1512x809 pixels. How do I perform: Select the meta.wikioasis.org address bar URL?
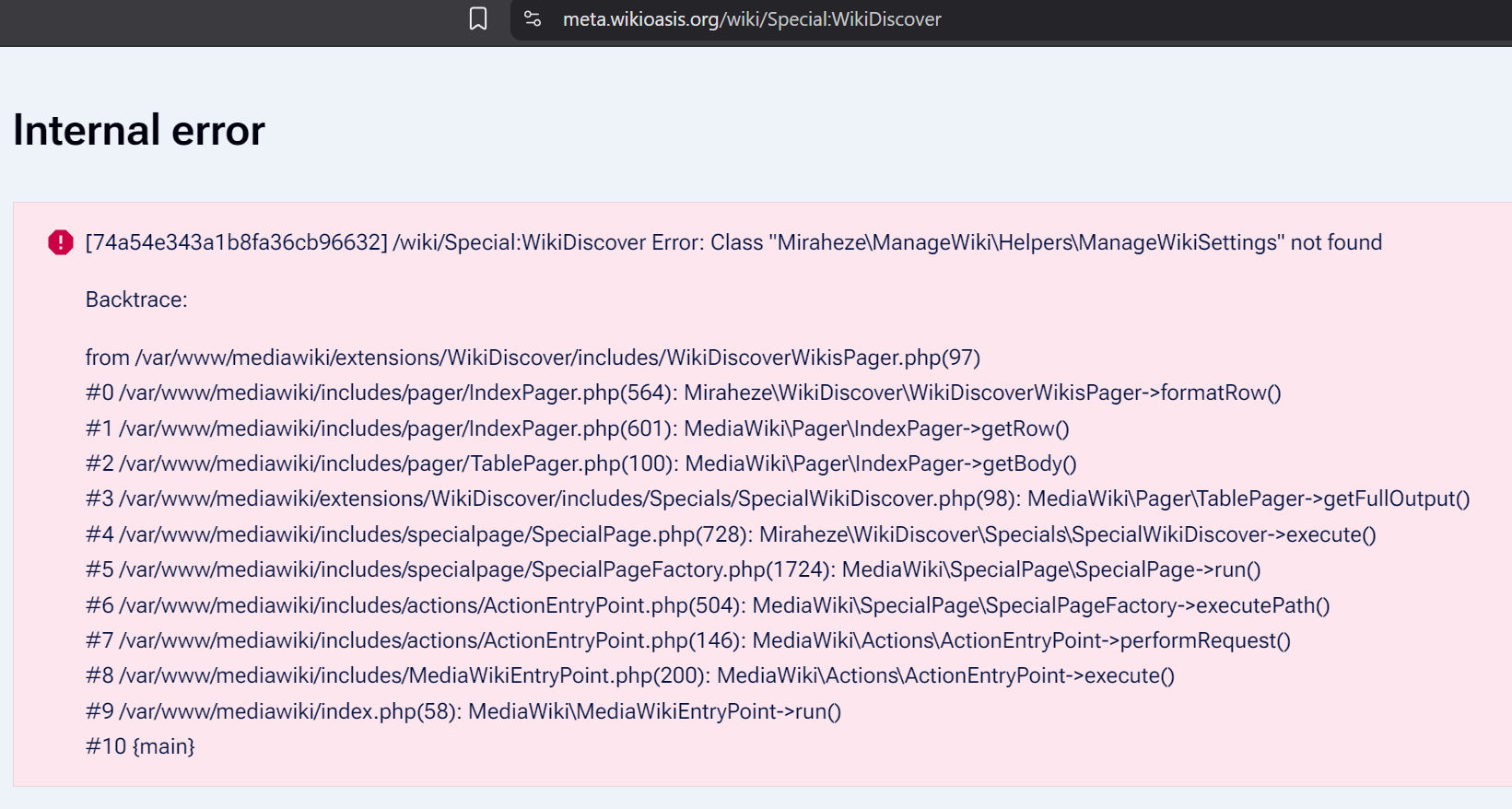752,19
